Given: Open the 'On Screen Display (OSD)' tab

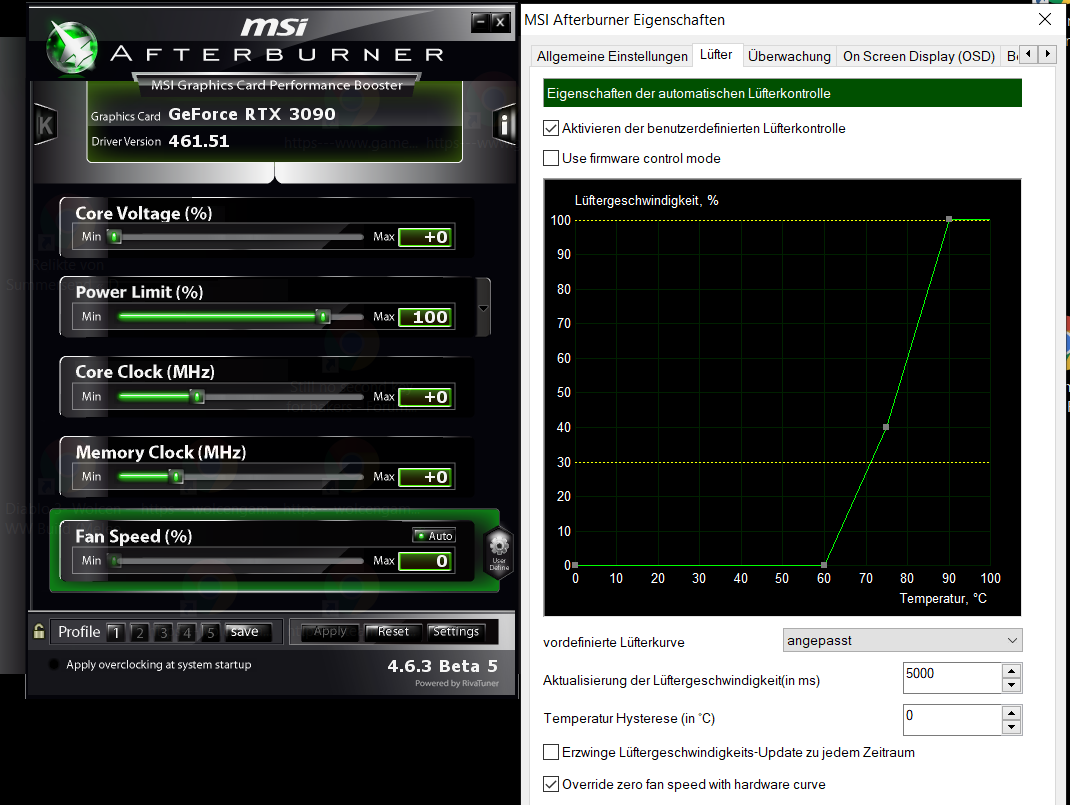Looking at the screenshot, I should point(919,56).
